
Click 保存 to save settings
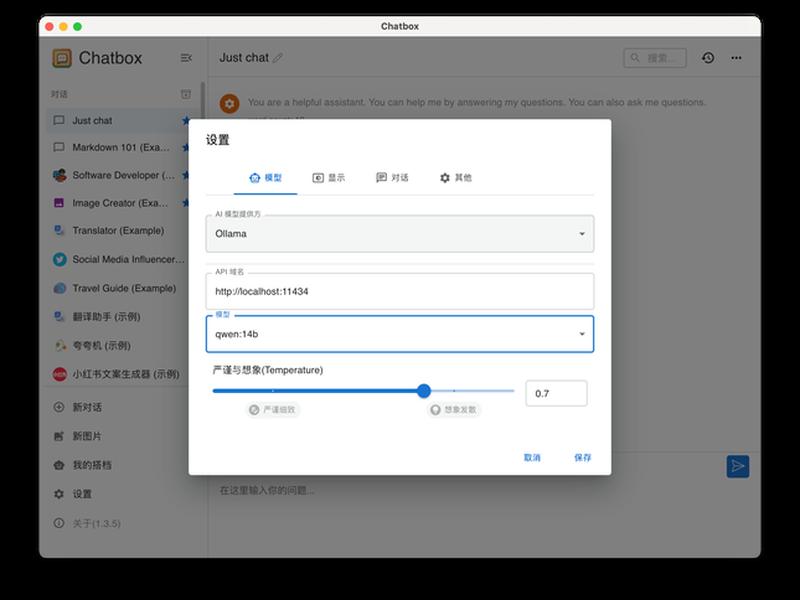(582, 458)
